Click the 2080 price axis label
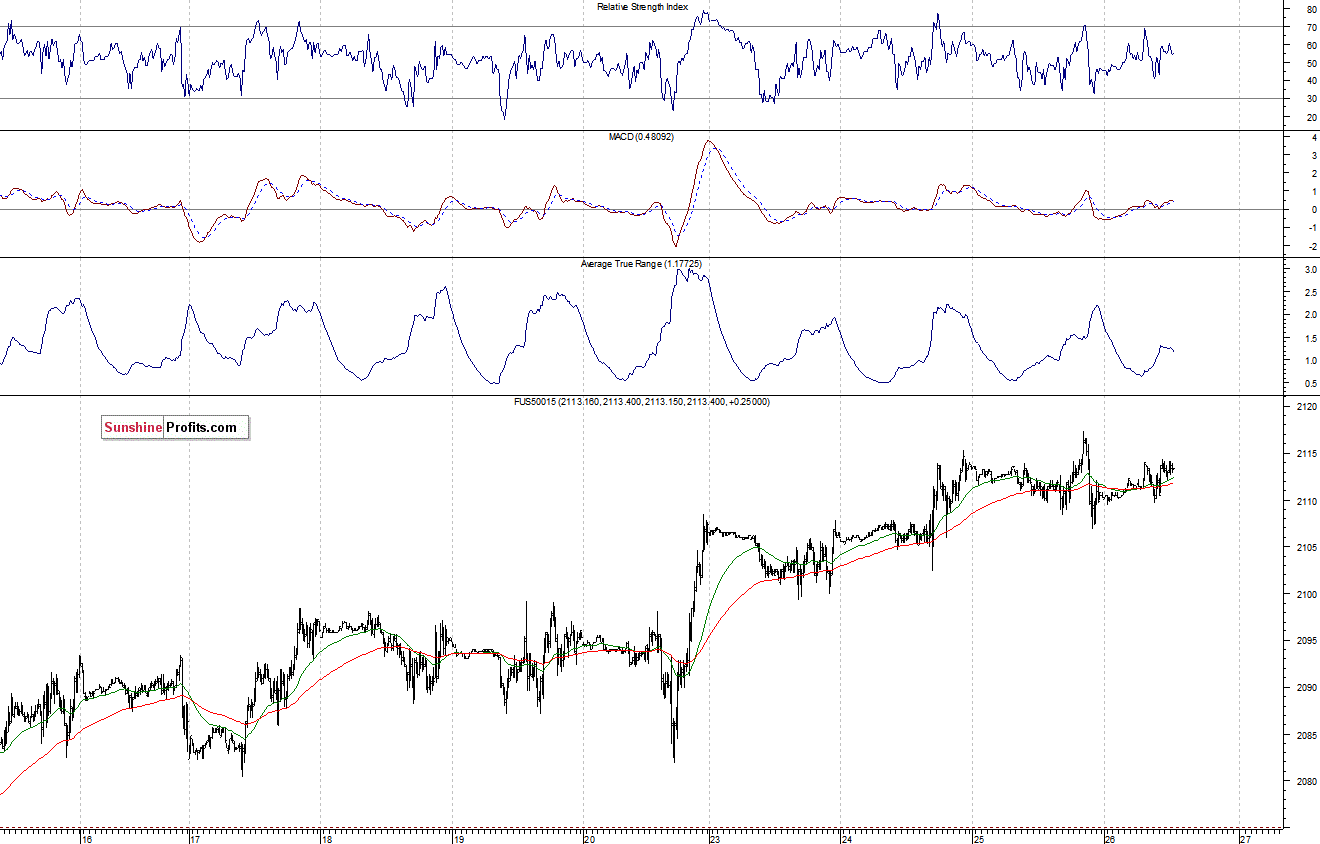The image size is (1320, 844). coord(1305,782)
